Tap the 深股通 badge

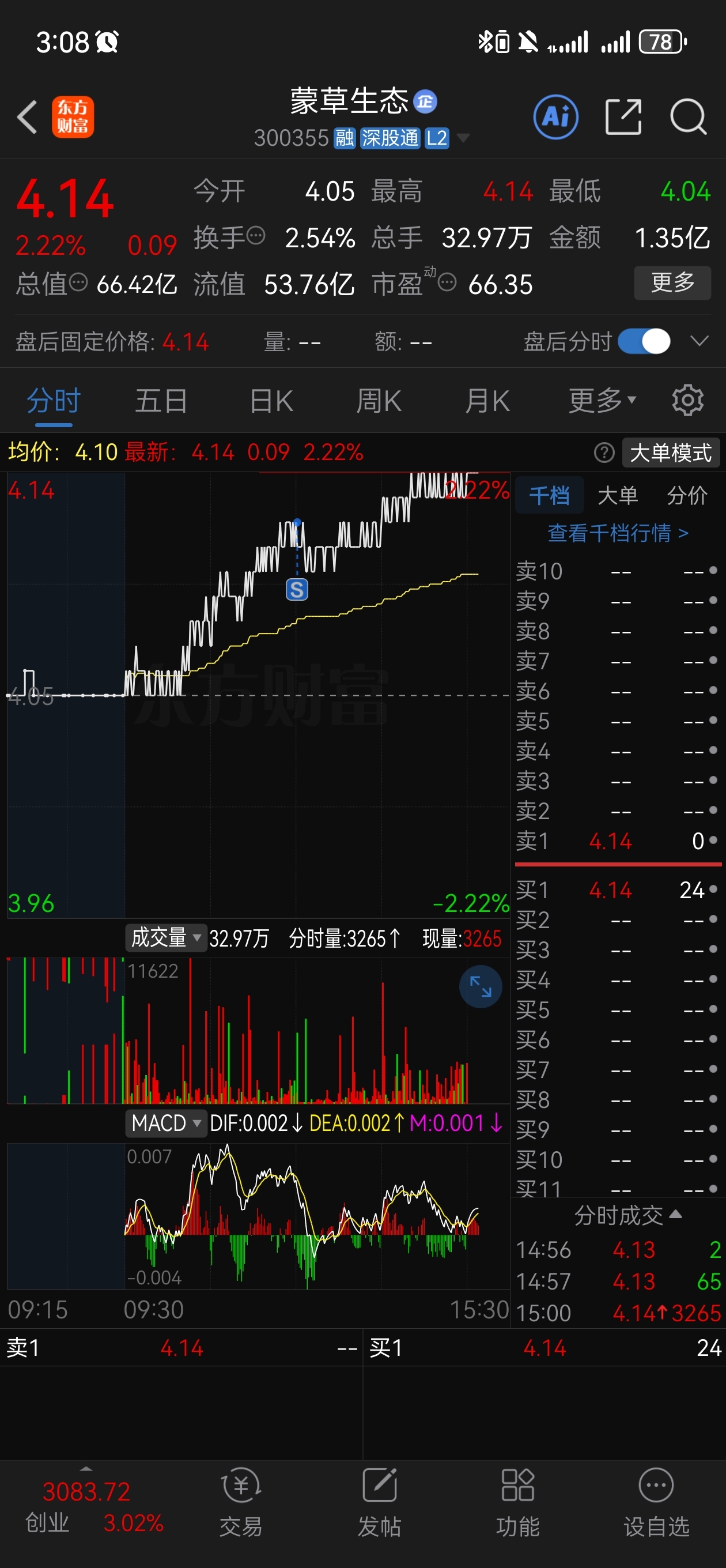tap(390, 138)
